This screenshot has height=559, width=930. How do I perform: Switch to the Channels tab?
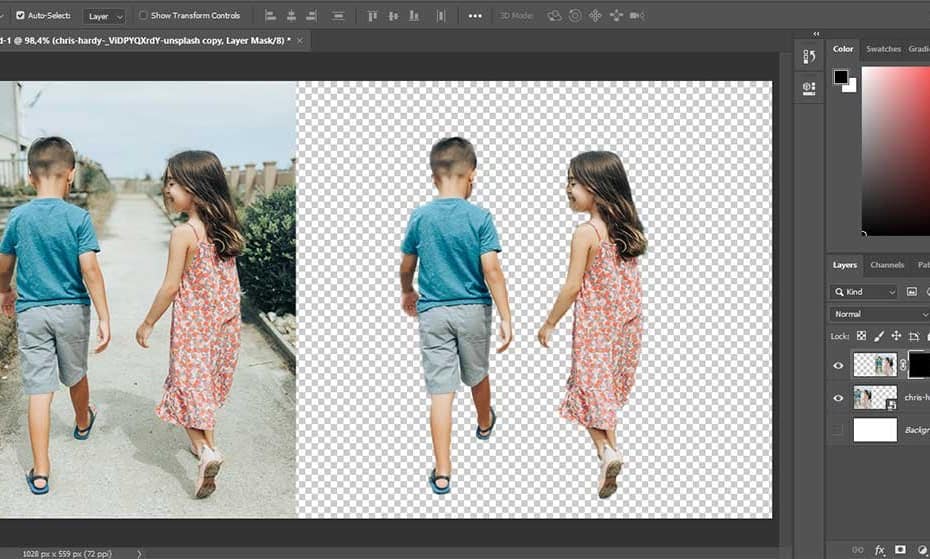887,265
